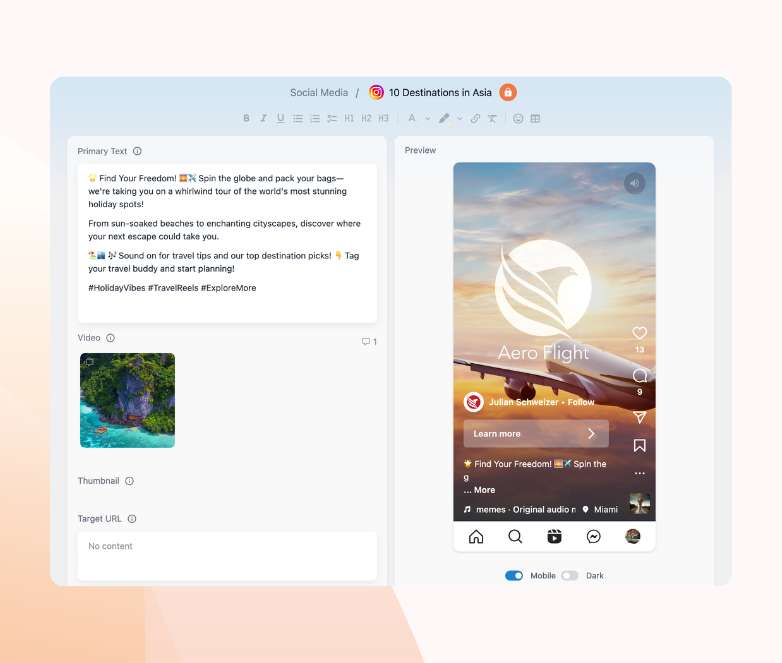Click the memes Original audio label
The height and width of the screenshot is (663, 782).
(x=520, y=509)
